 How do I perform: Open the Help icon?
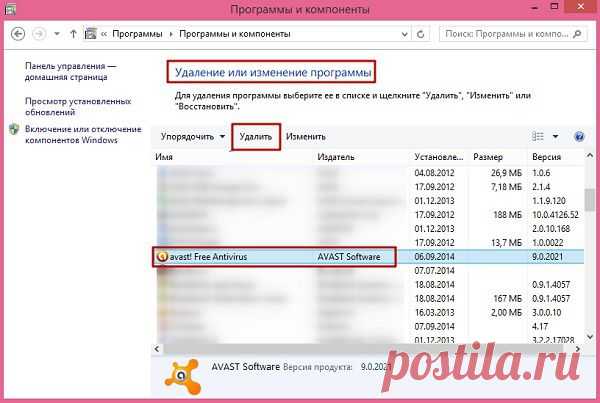(579, 137)
